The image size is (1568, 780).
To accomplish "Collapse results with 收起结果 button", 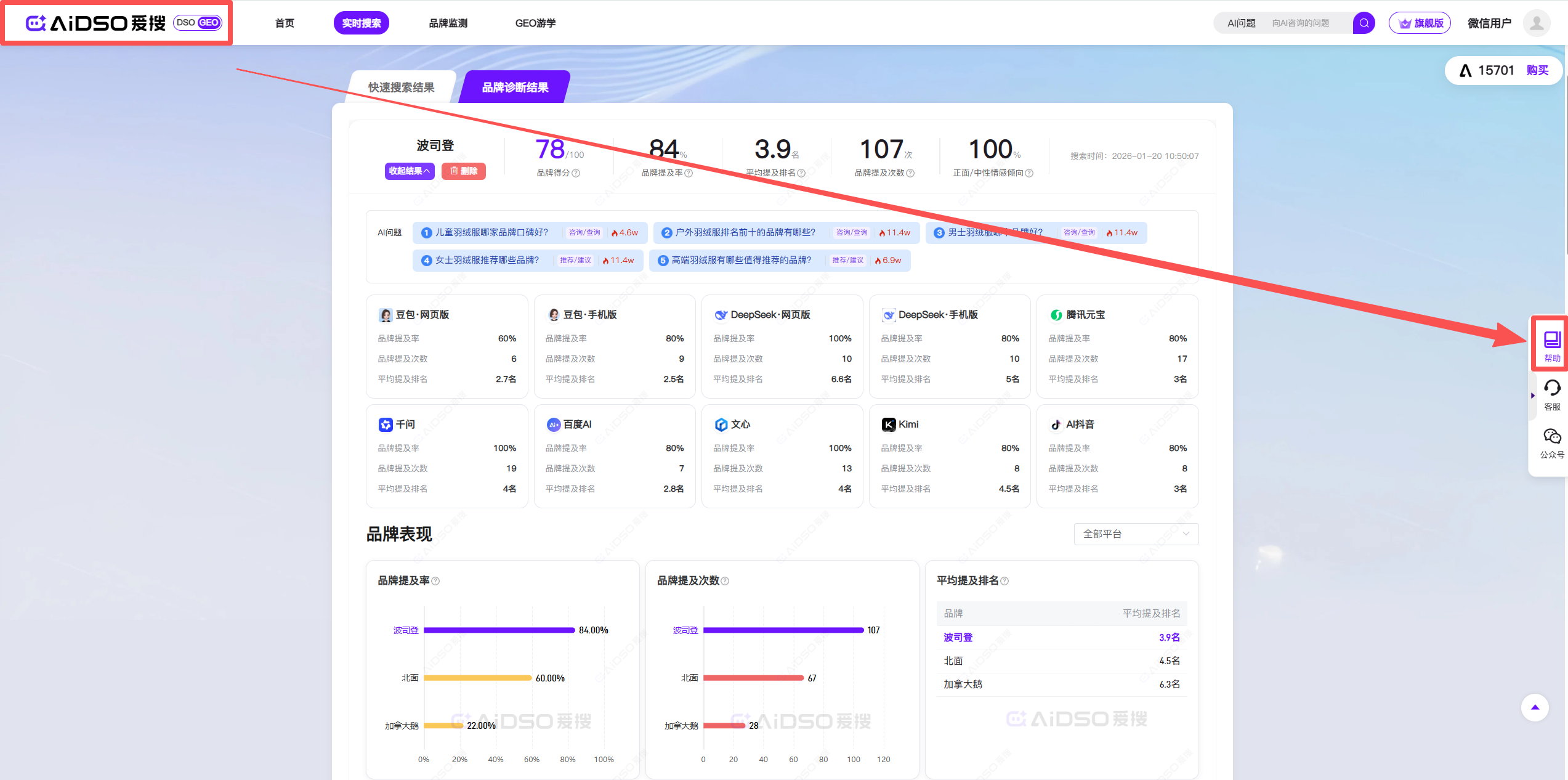I will click(410, 171).
